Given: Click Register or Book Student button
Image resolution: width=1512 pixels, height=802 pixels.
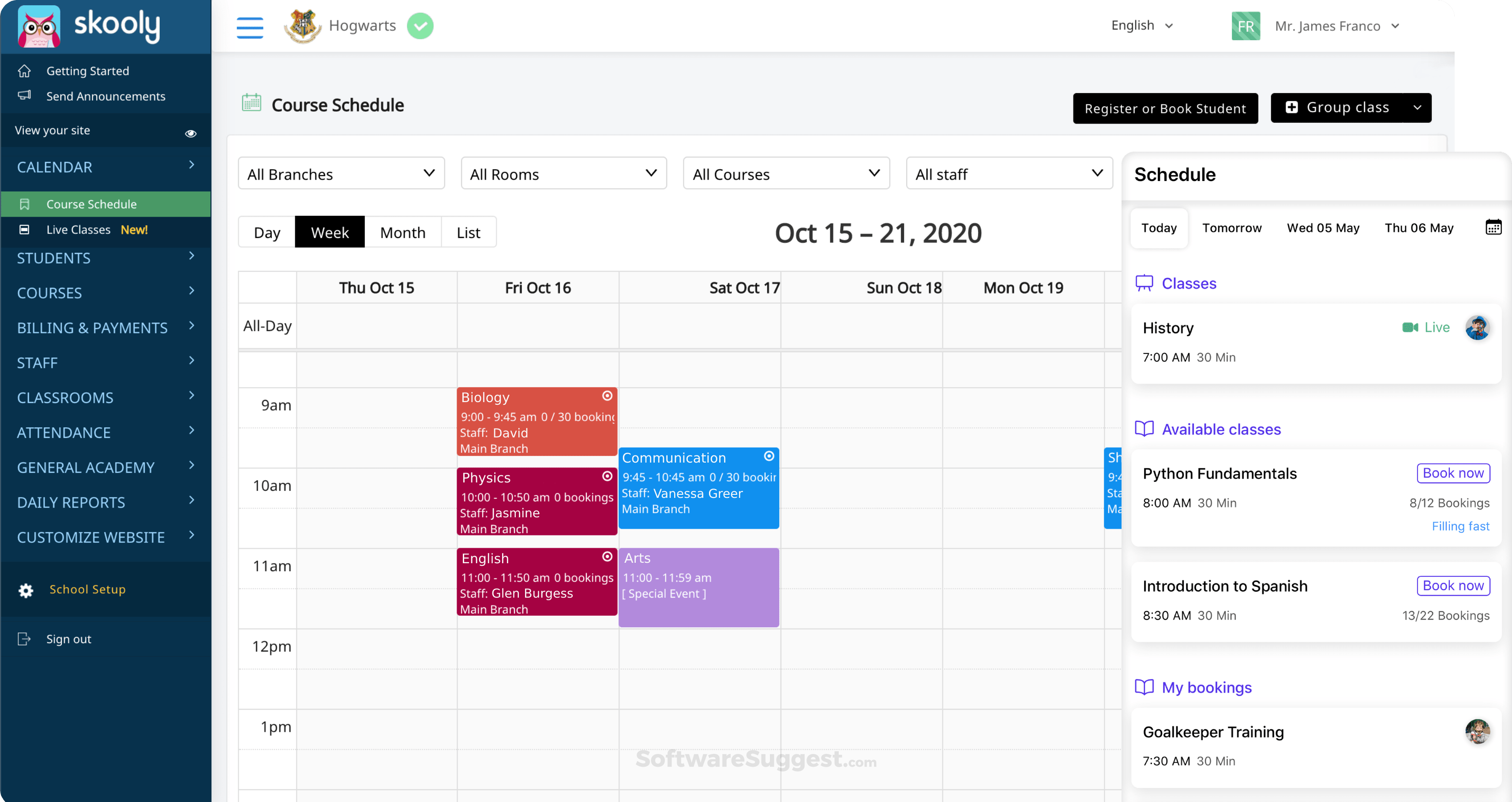Looking at the screenshot, I should pyautogui.click(x=1165, y=109).
